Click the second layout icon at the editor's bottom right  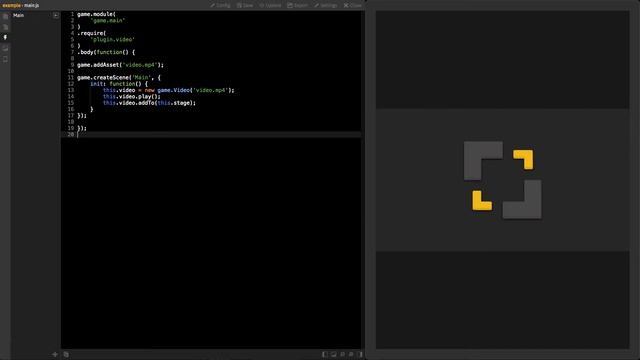(334, 354)
